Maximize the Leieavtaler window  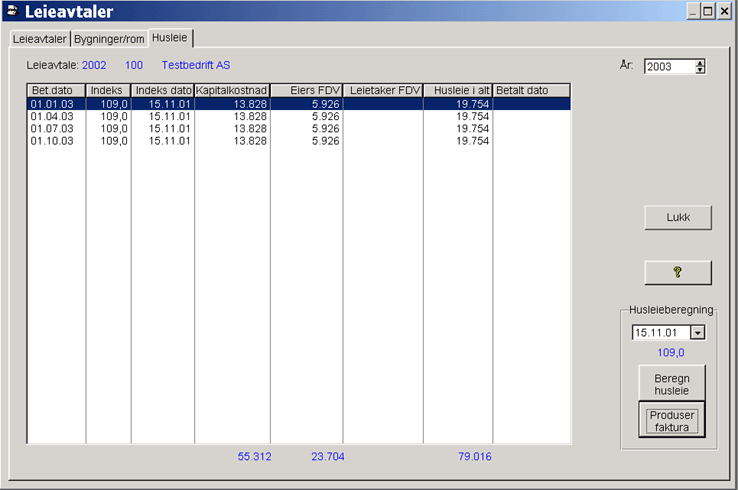[708, 11]
